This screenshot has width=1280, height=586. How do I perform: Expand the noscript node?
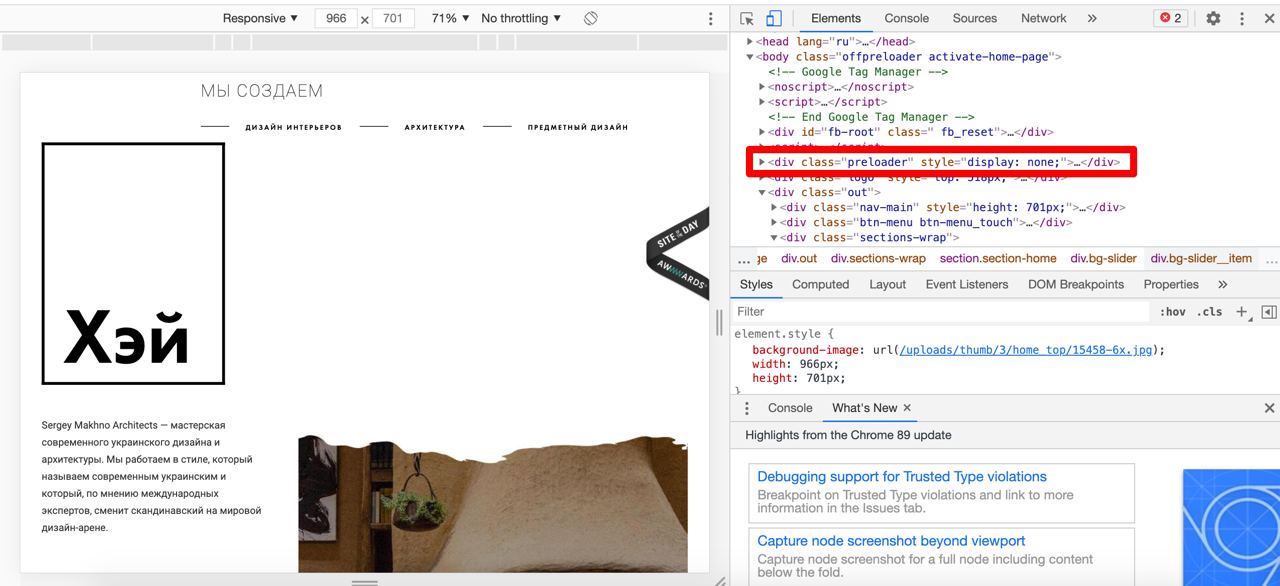(x=763, y=87)
